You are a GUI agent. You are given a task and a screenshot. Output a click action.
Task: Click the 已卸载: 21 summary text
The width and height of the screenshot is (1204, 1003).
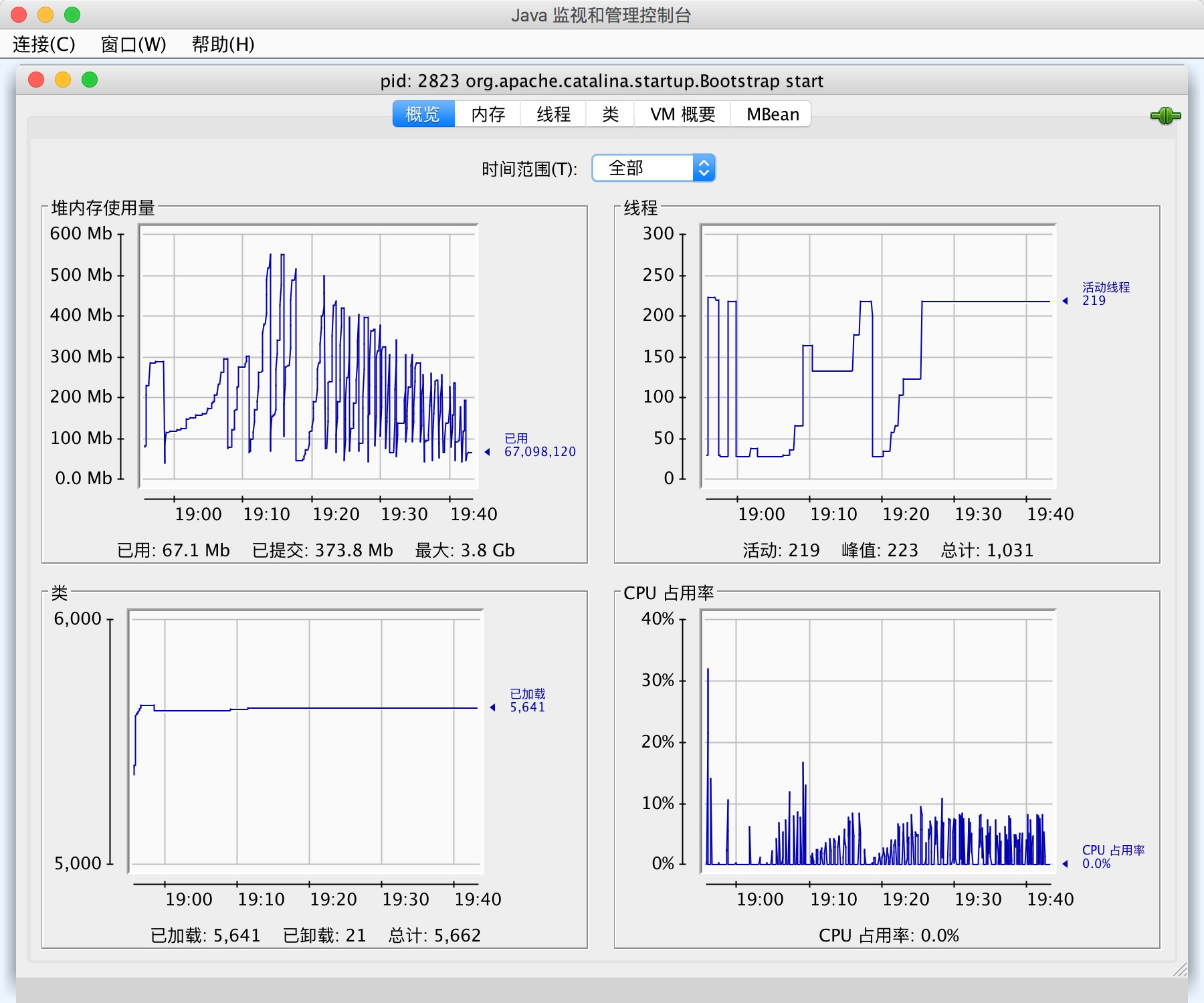(324, 935)
